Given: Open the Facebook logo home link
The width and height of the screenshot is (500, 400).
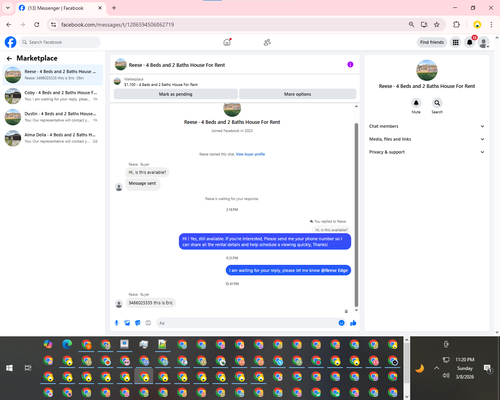Looking at the screenshot, I should [10, 42].
